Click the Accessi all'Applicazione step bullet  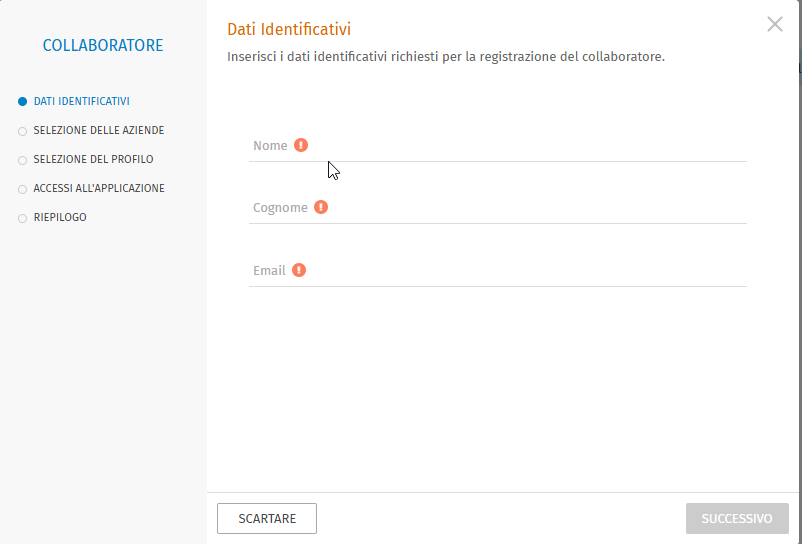(x=22, y=190)
